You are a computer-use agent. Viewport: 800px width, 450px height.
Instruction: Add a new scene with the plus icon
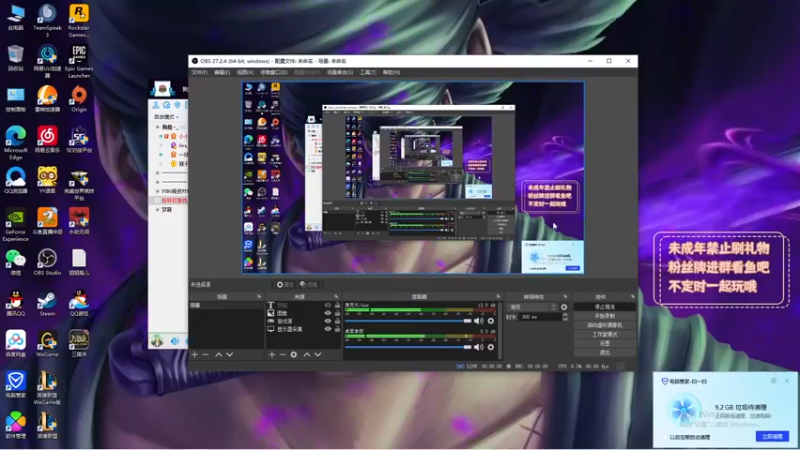194,355
